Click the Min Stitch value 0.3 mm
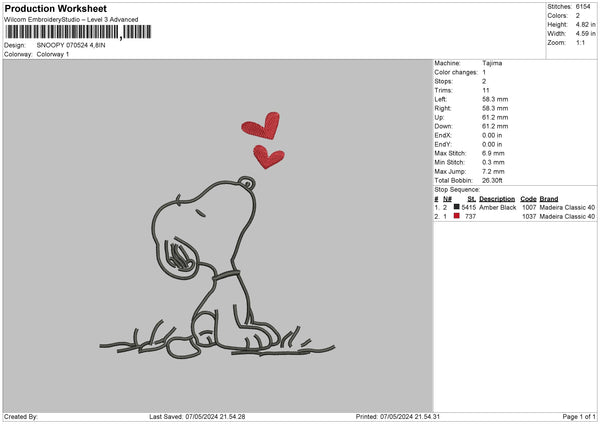600x424 pixels. (x=493, y=162)
